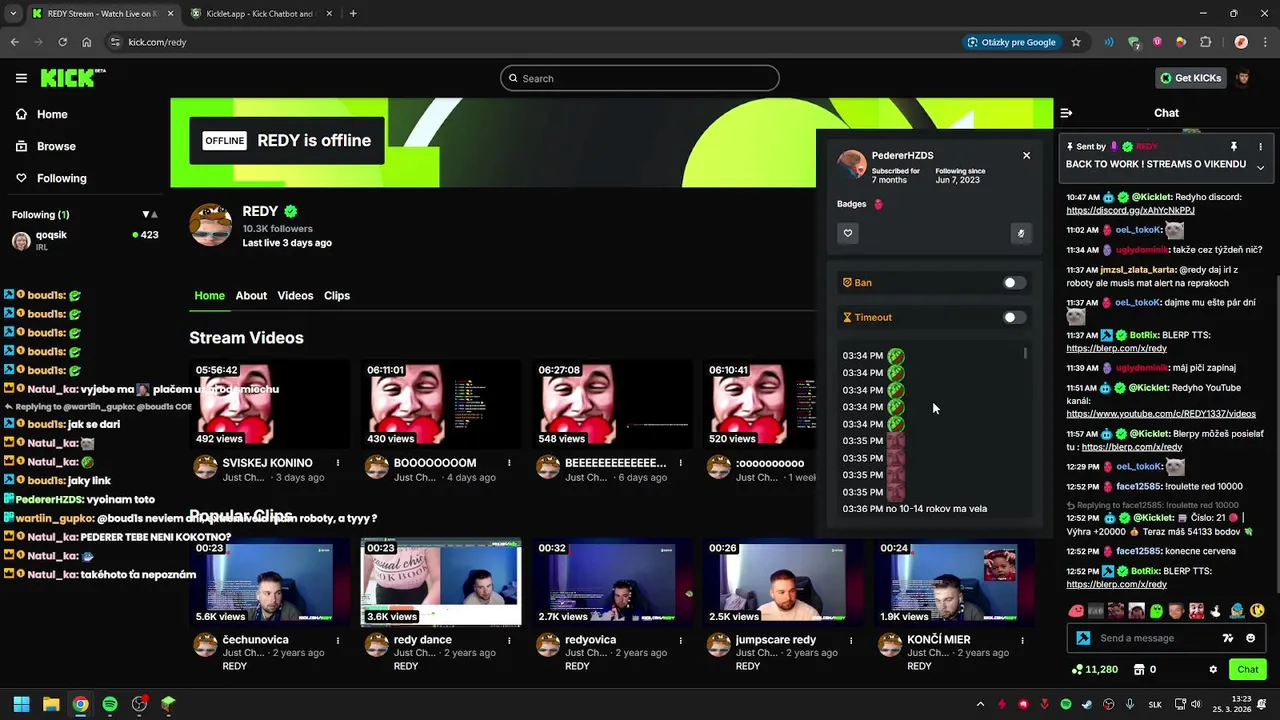Open Spotify from the taskbar
Viewport: 1280px width, 720px height.
point(110,704)
